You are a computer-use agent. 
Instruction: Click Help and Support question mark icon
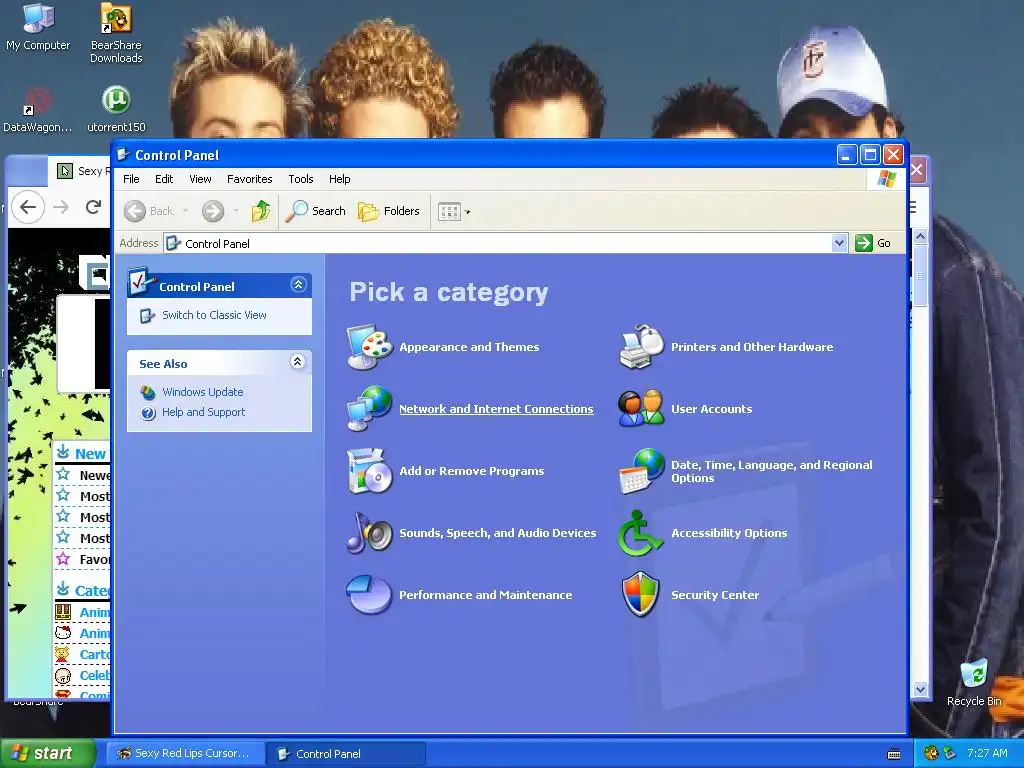tap(148, 413)
